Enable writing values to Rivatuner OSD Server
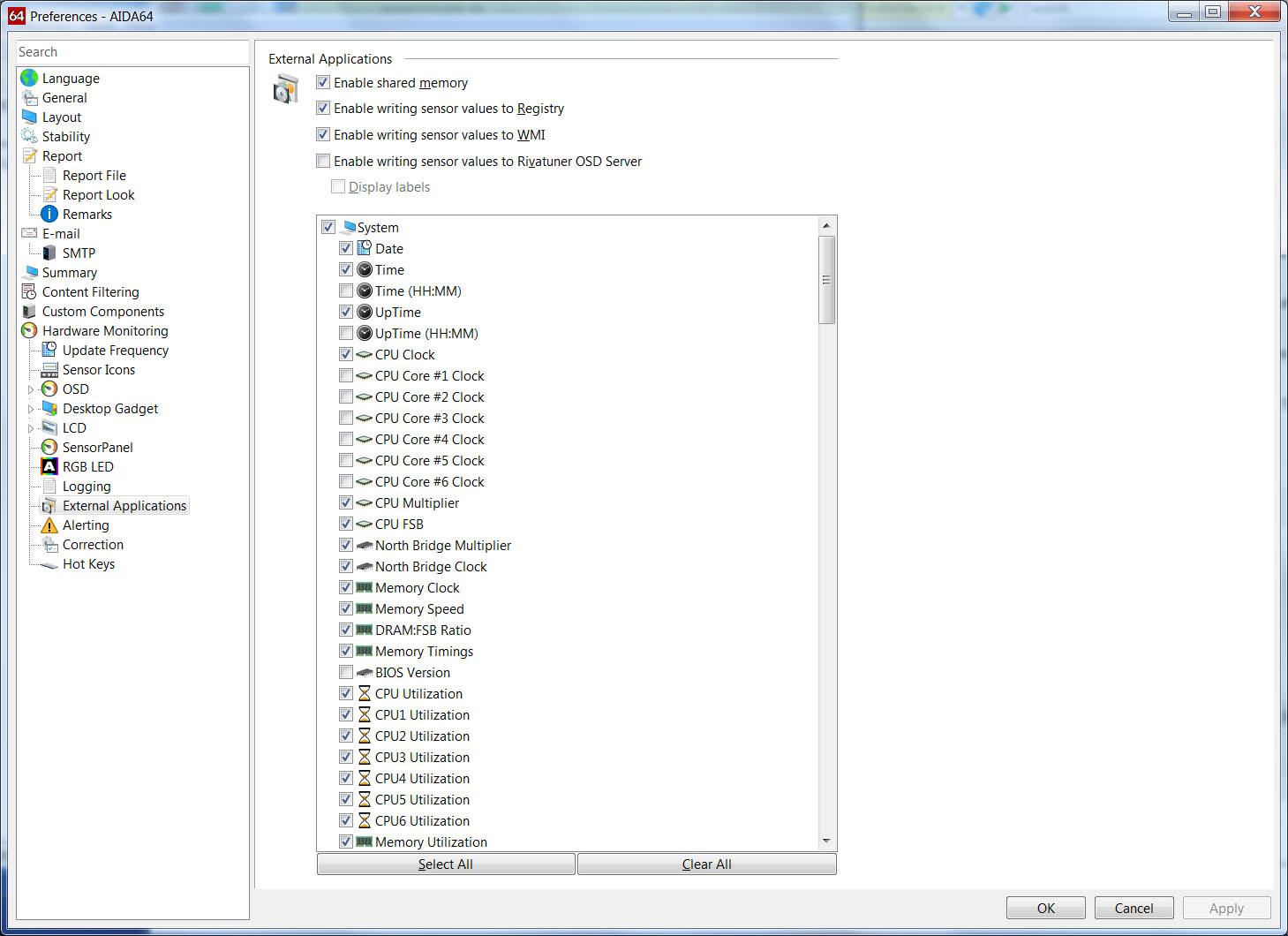1288x936 pixels. [x=323, y=161]
